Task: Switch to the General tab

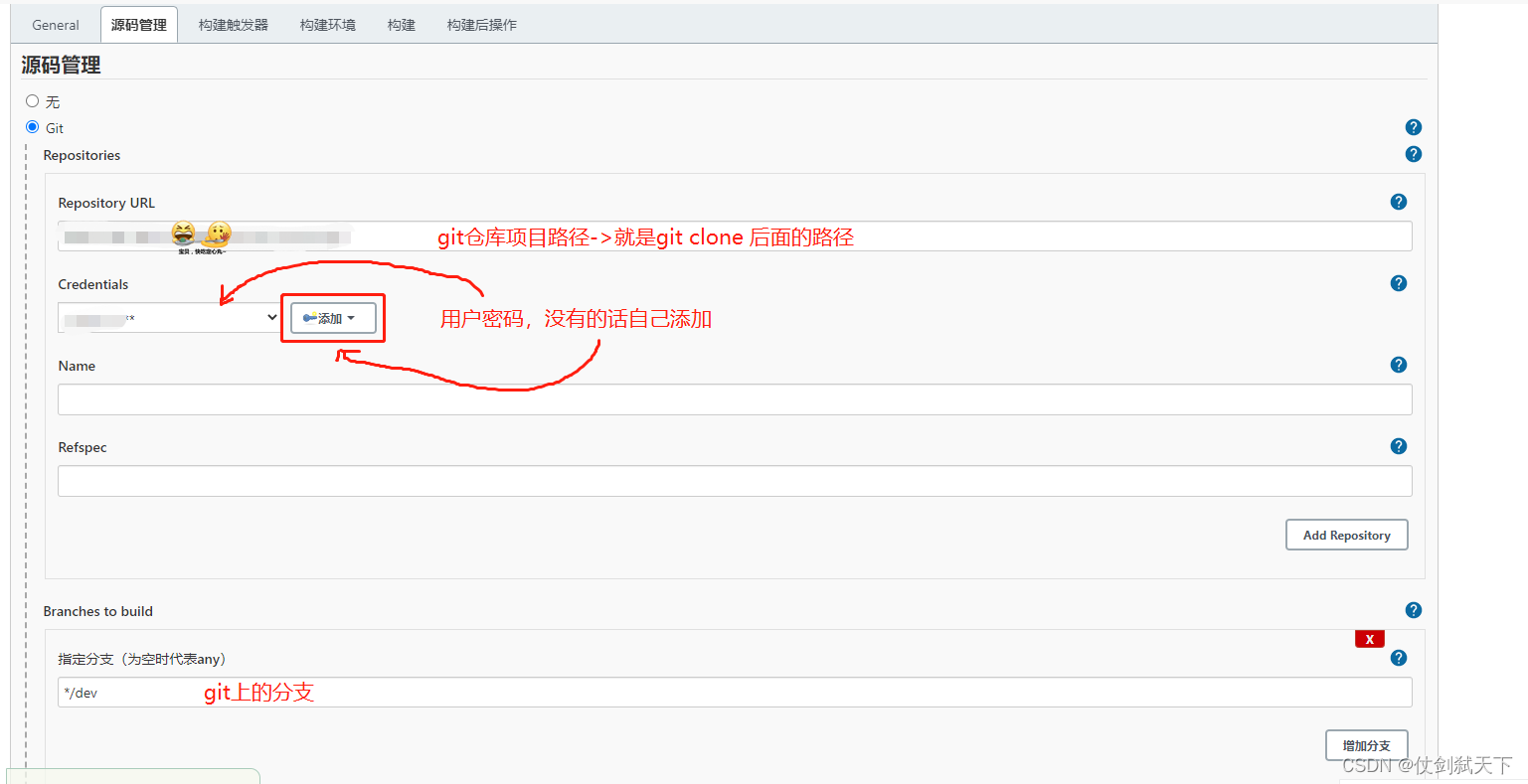Action: pos(56,25)
